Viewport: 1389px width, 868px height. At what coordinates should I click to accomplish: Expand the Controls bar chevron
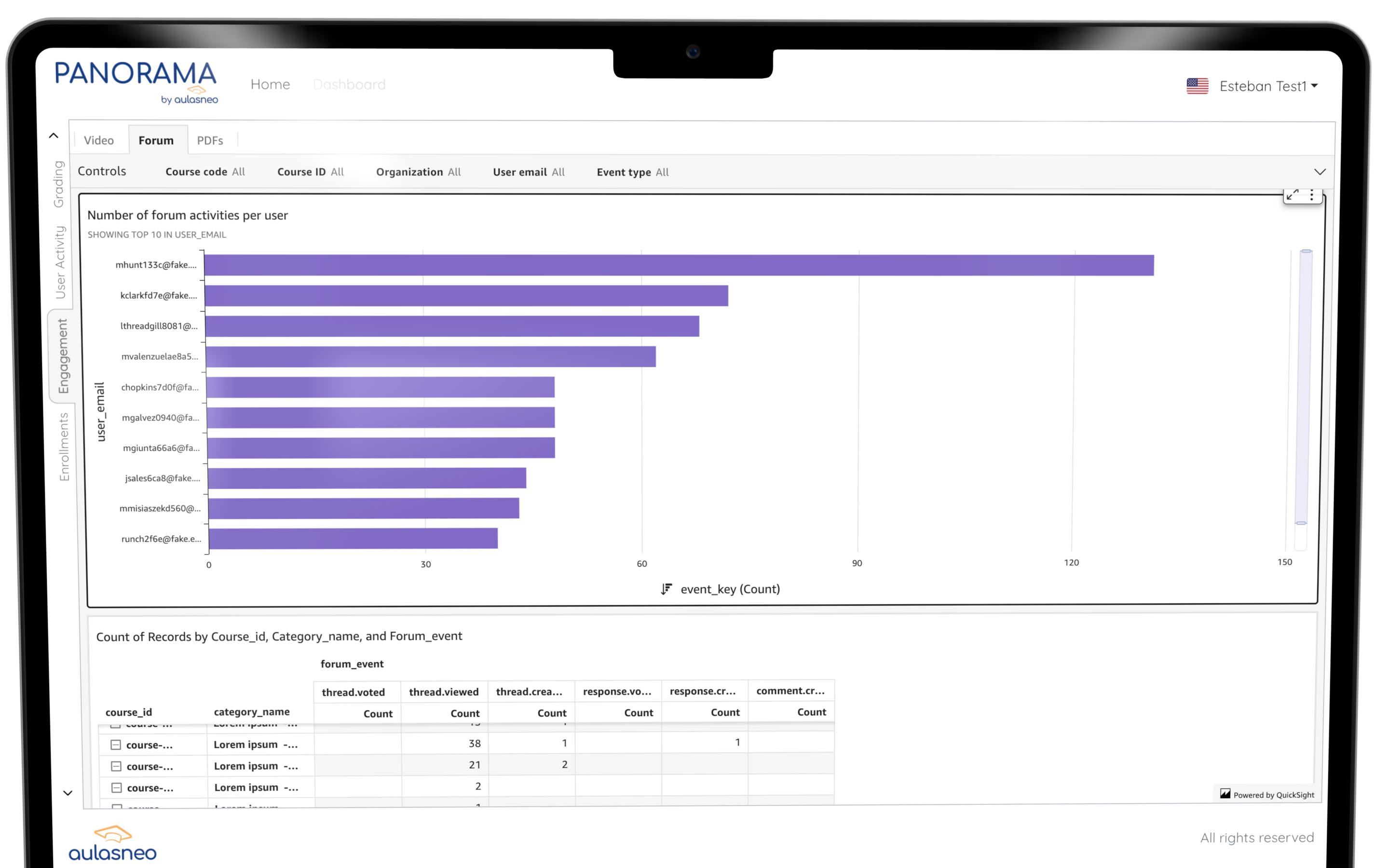click(x=1320, y=172)
